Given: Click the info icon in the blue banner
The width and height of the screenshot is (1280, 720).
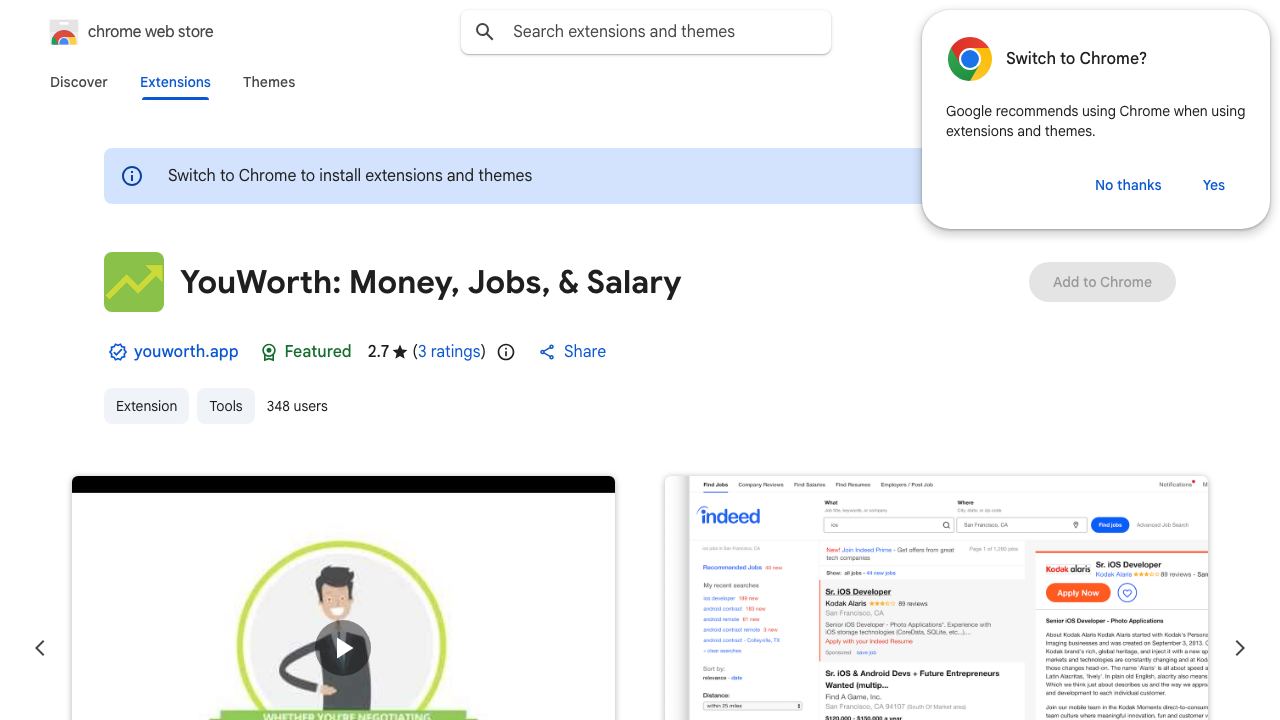Looking at the screenshot, I should click(x=132, y=176).
